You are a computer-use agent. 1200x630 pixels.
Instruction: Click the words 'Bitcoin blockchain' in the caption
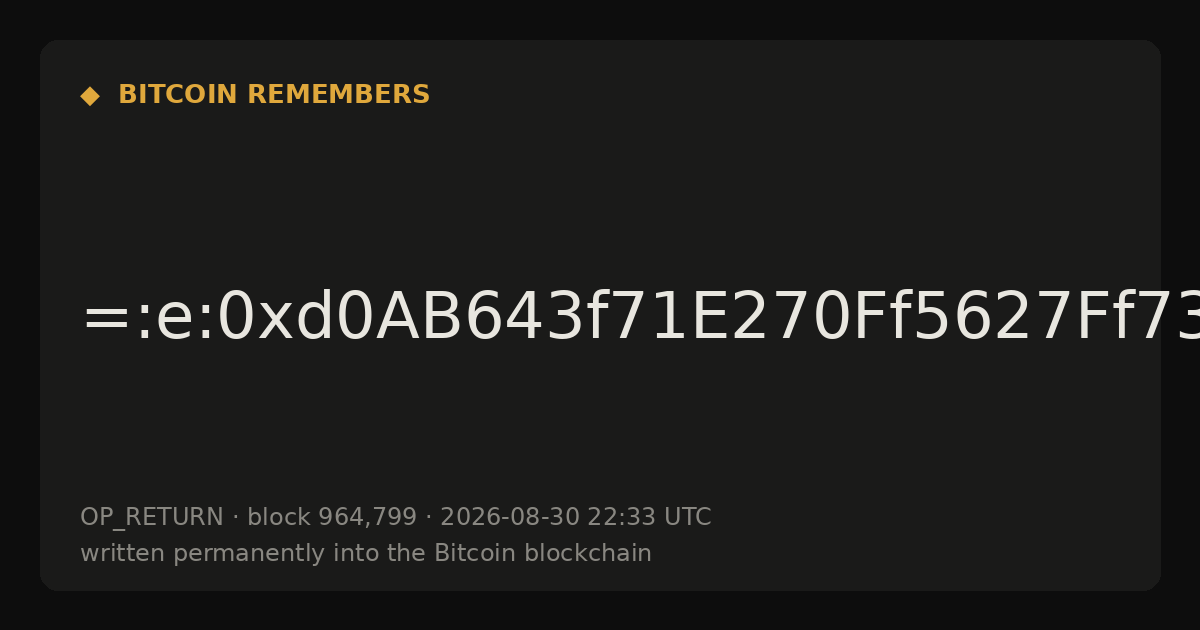click(x=543, y=553)
